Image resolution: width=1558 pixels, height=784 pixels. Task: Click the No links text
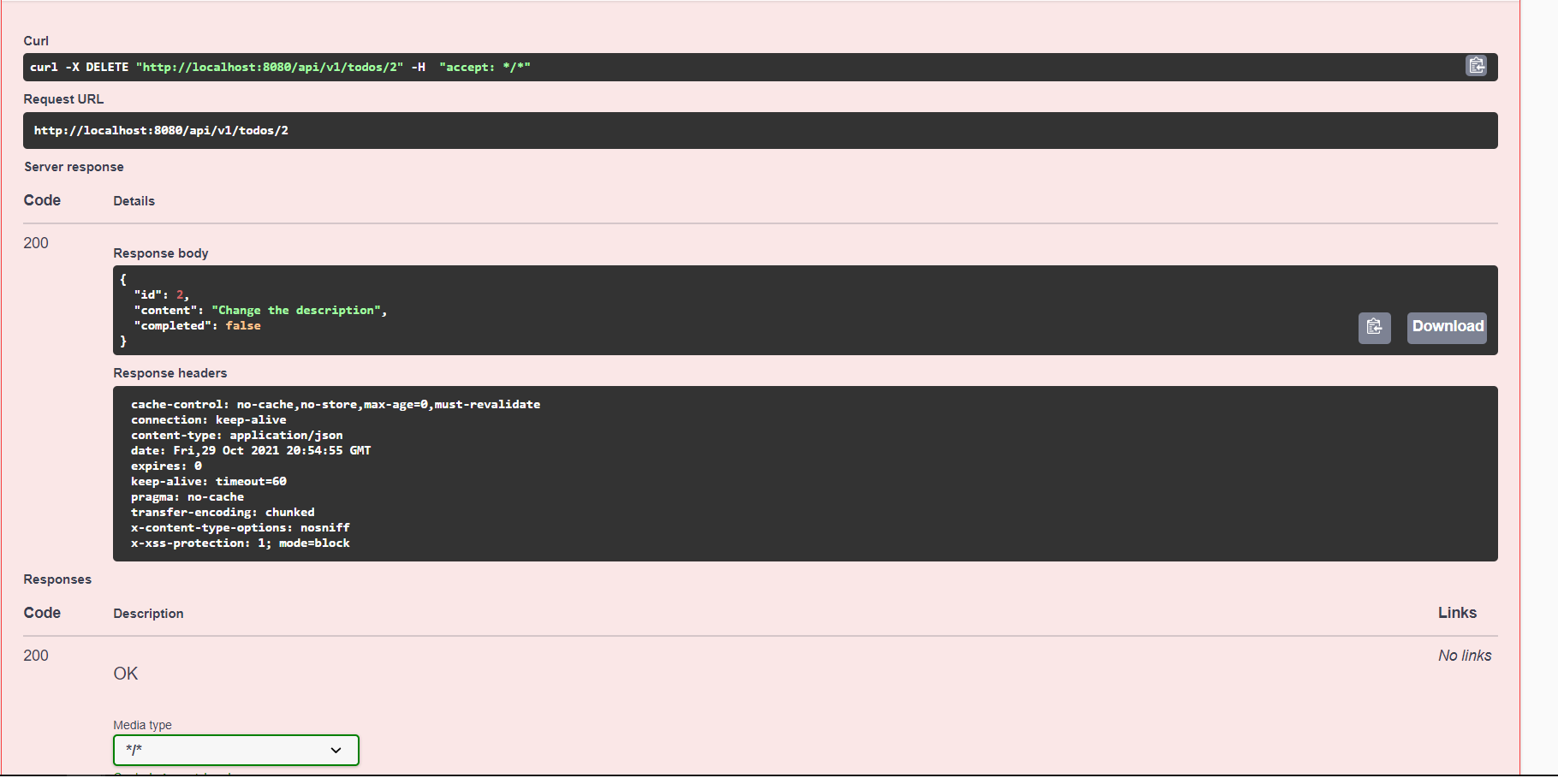tap(1465, 655)
